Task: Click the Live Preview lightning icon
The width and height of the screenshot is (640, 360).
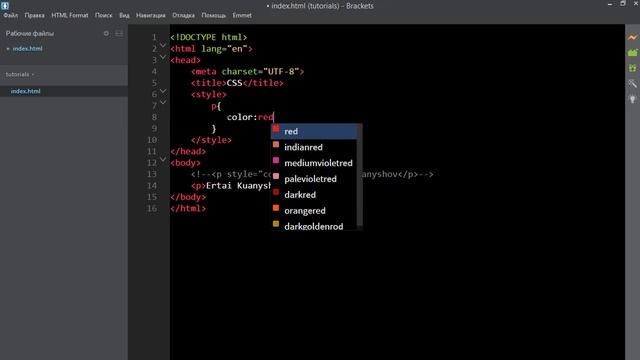Action: (x=632, y=38)
